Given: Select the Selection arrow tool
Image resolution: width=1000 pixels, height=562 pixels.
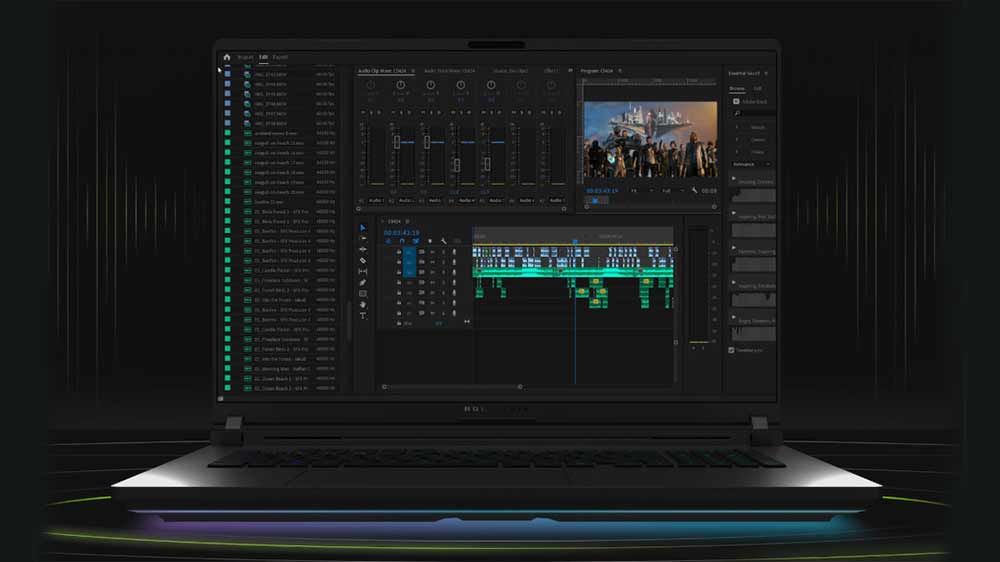Looking at the screenshot, I should pyautogui.click(x=363, y=228).
